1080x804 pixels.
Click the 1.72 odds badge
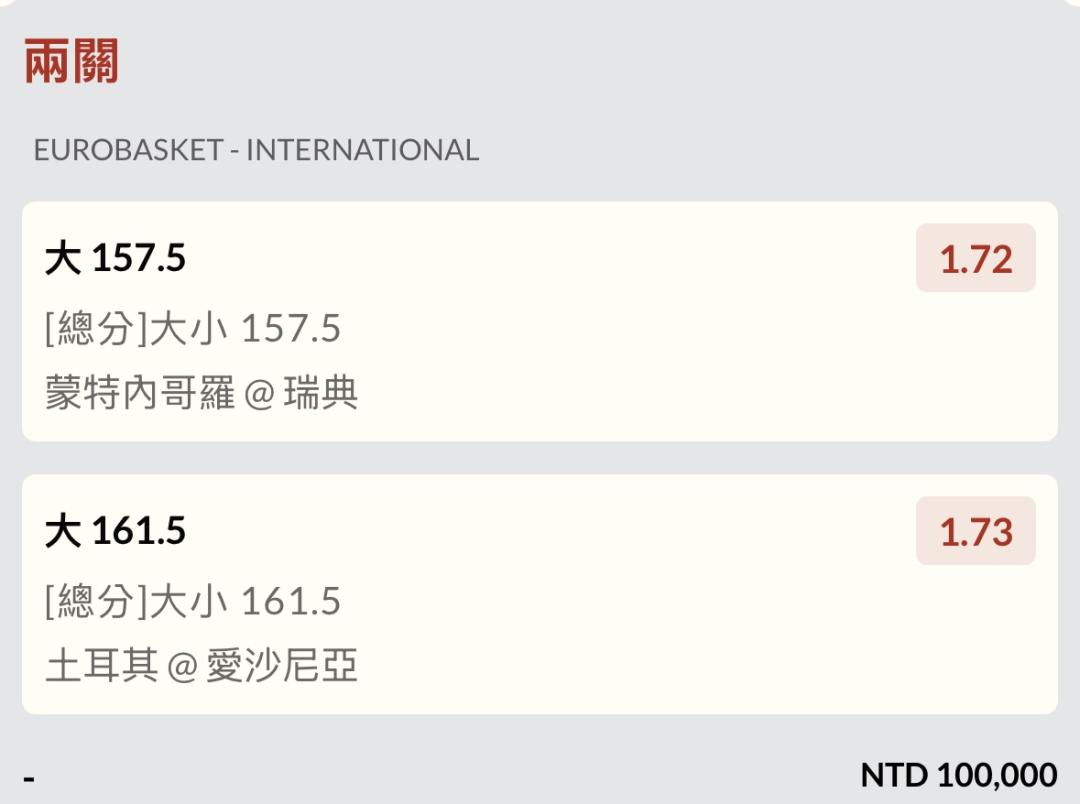click(x=975, y=258)
